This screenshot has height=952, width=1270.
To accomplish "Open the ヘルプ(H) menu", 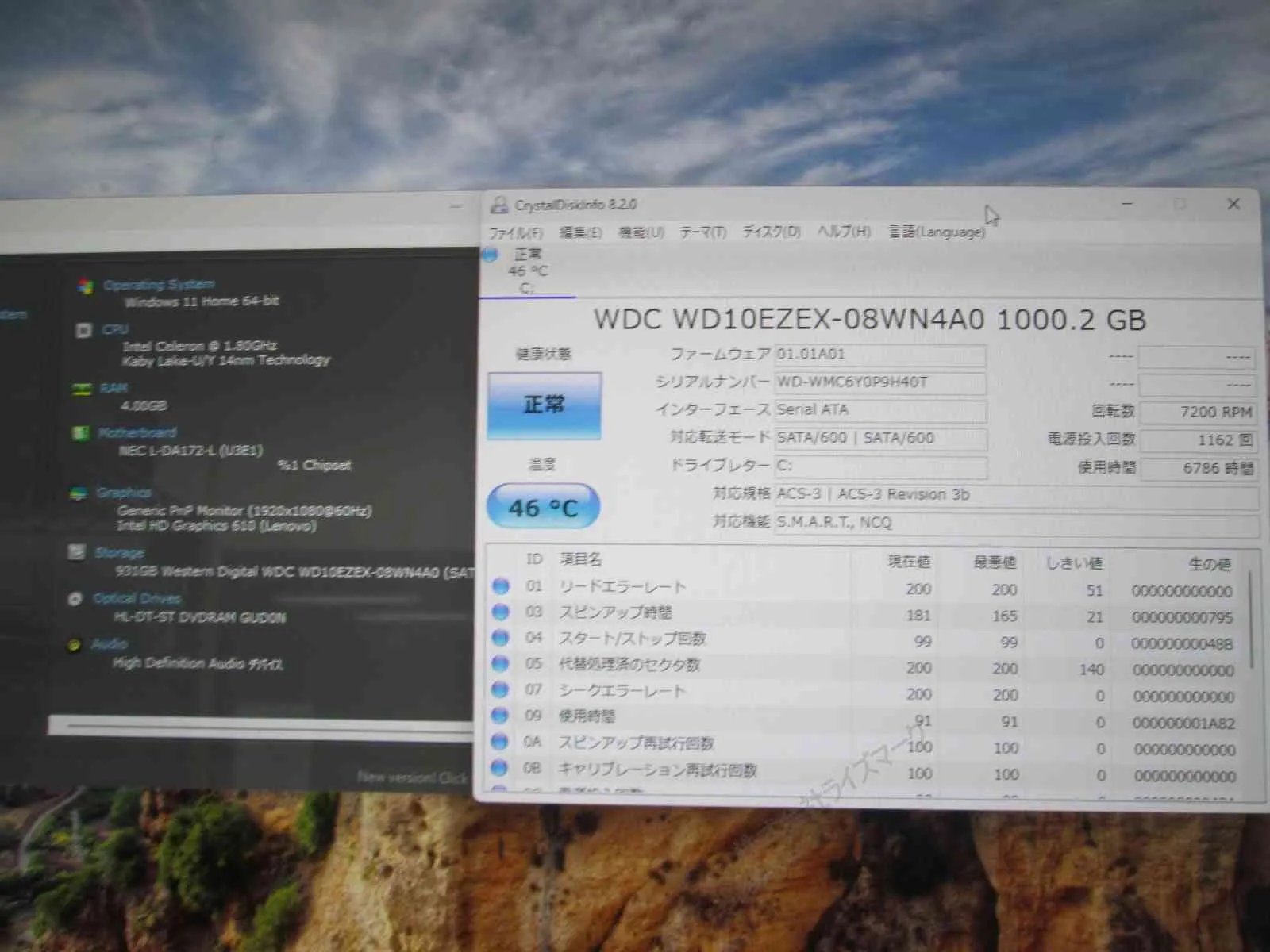I will coord(844,232).
